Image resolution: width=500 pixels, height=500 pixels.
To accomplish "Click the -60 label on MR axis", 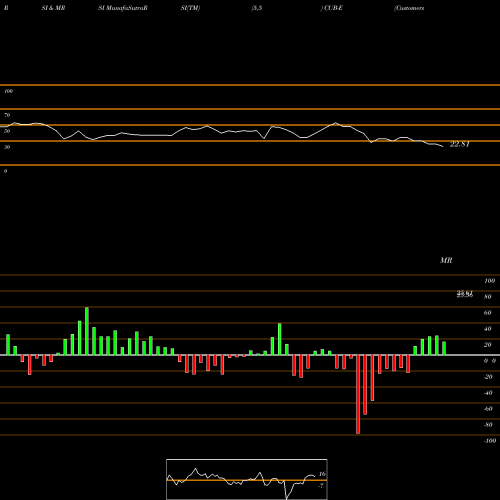I will (488, 409).
